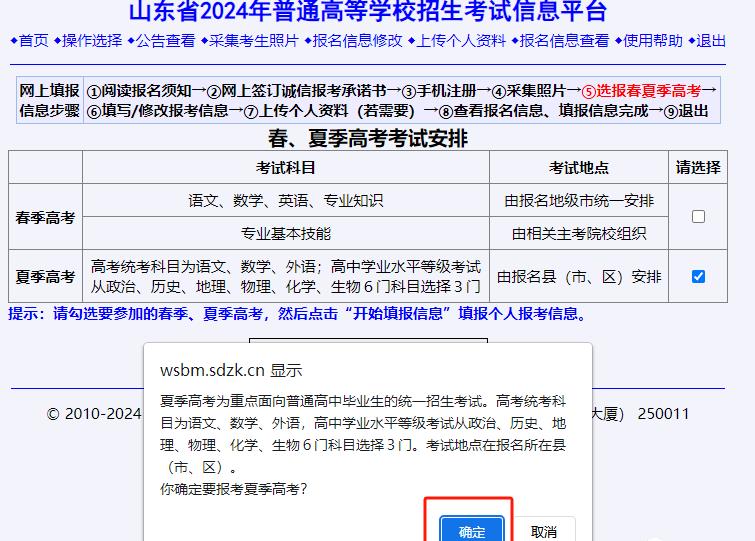The height and width of the screenshot is (541, 755).
Task: Click cell 由报名地级市统一安排
Action: [579, 200]
